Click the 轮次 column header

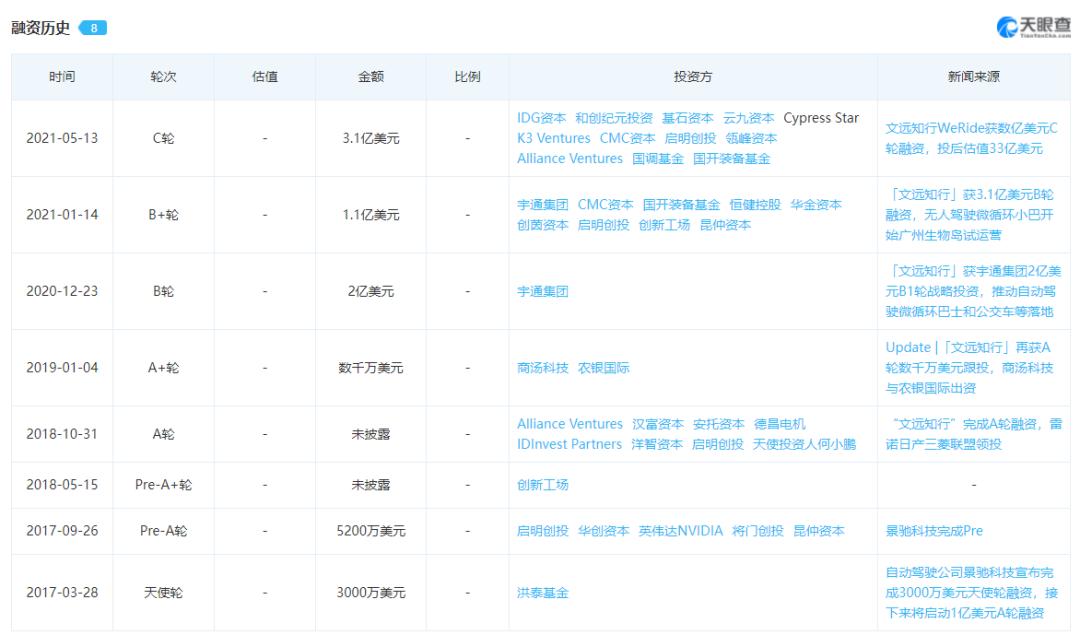(x=163, y=77)
